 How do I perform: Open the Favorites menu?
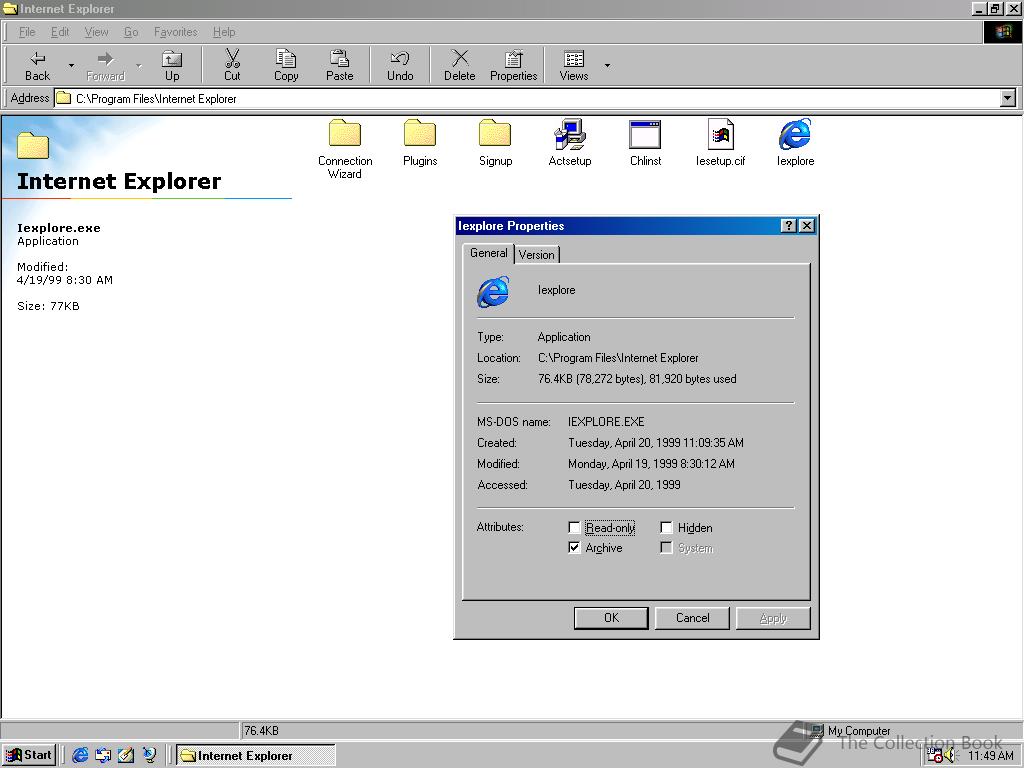[x=175, y=32]
